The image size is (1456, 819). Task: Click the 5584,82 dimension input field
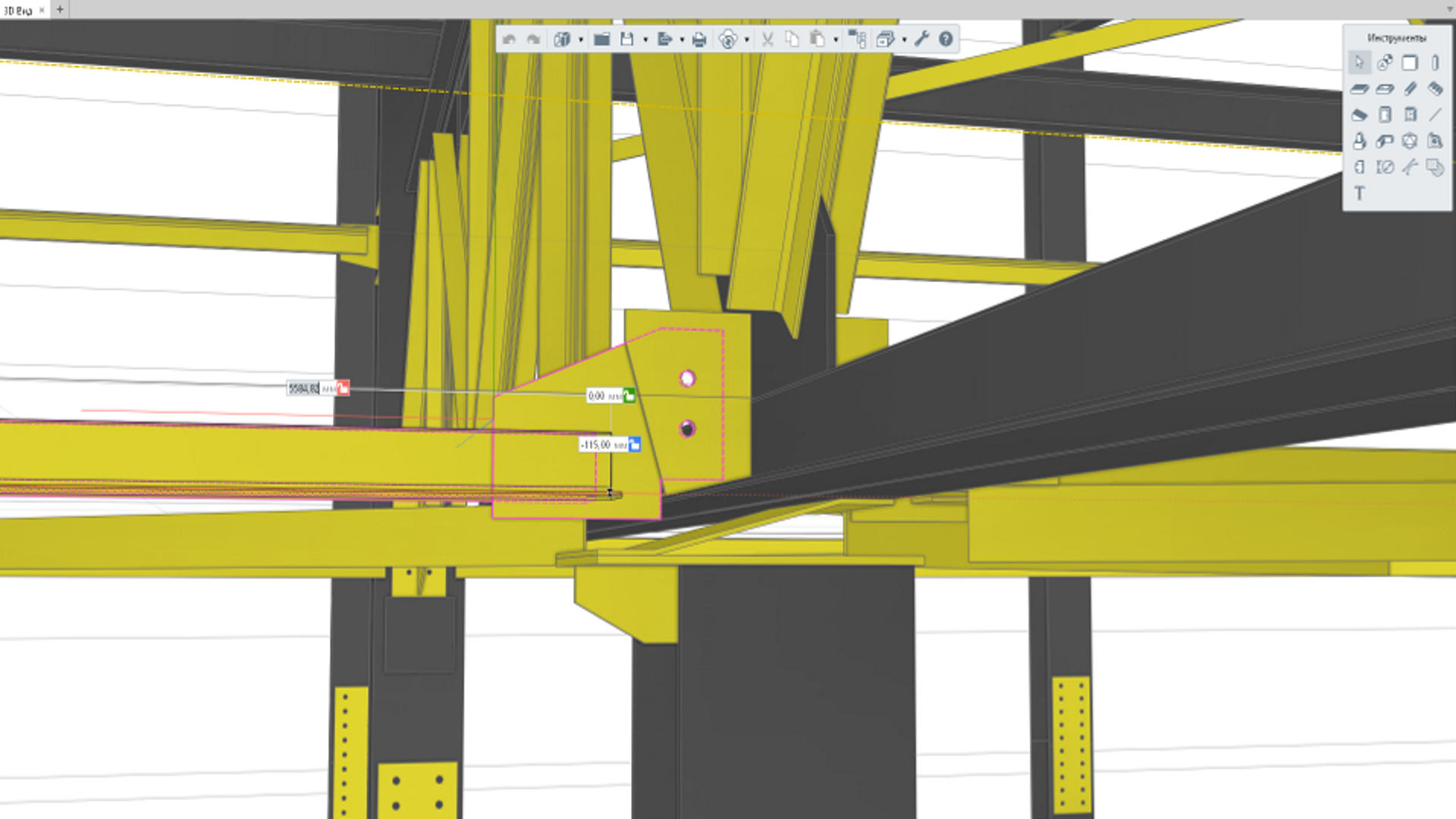coord(303,388)
